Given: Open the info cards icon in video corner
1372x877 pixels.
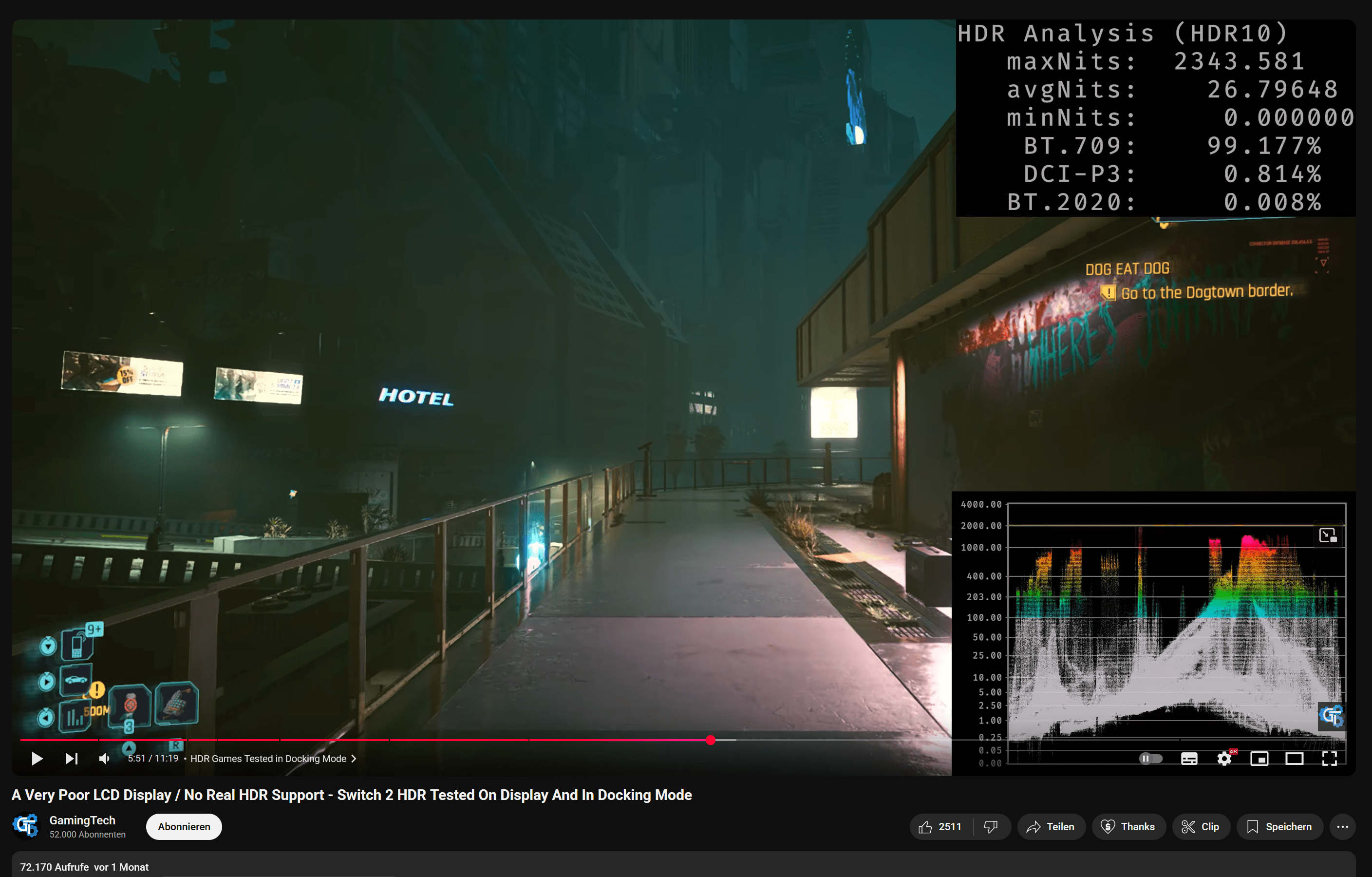Looking at the screenshot, I should click(x=1328, y=535).
